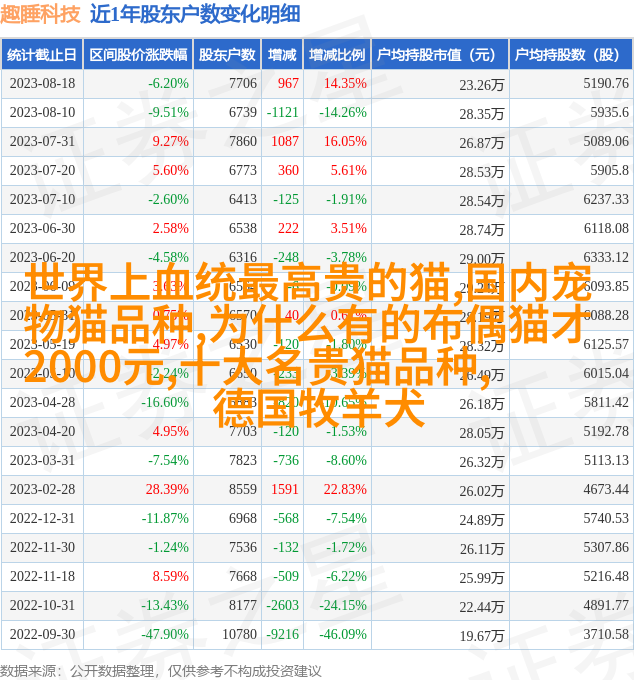This screenshot has height=680, width=634.
Task: Click the 数据来源 disclaimer footer text
Action: tap(160, 671)
